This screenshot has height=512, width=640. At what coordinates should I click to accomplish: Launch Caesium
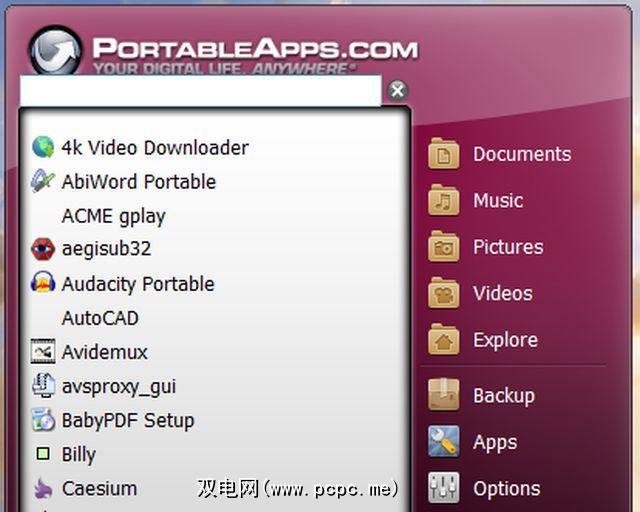99,488
